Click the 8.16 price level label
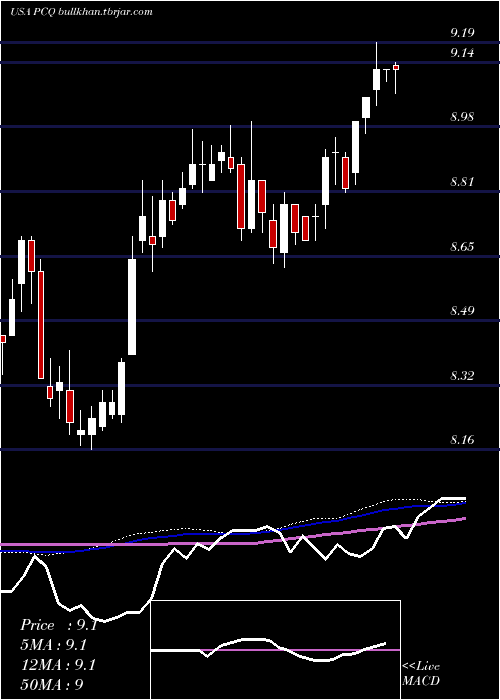Viewport: 500px width, 700px height. click(462, 440)
